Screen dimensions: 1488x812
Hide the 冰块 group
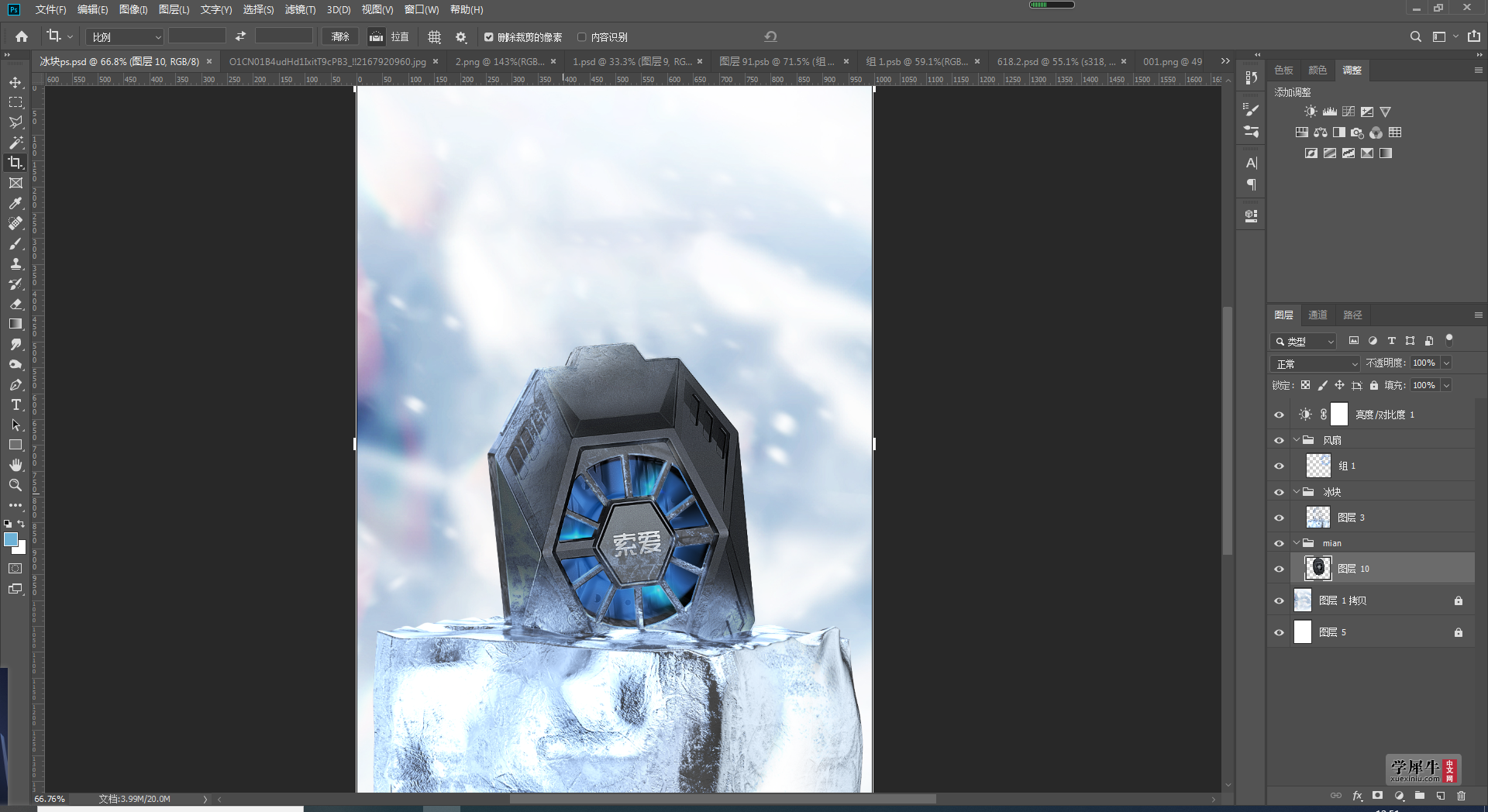tap(1280, 493)
